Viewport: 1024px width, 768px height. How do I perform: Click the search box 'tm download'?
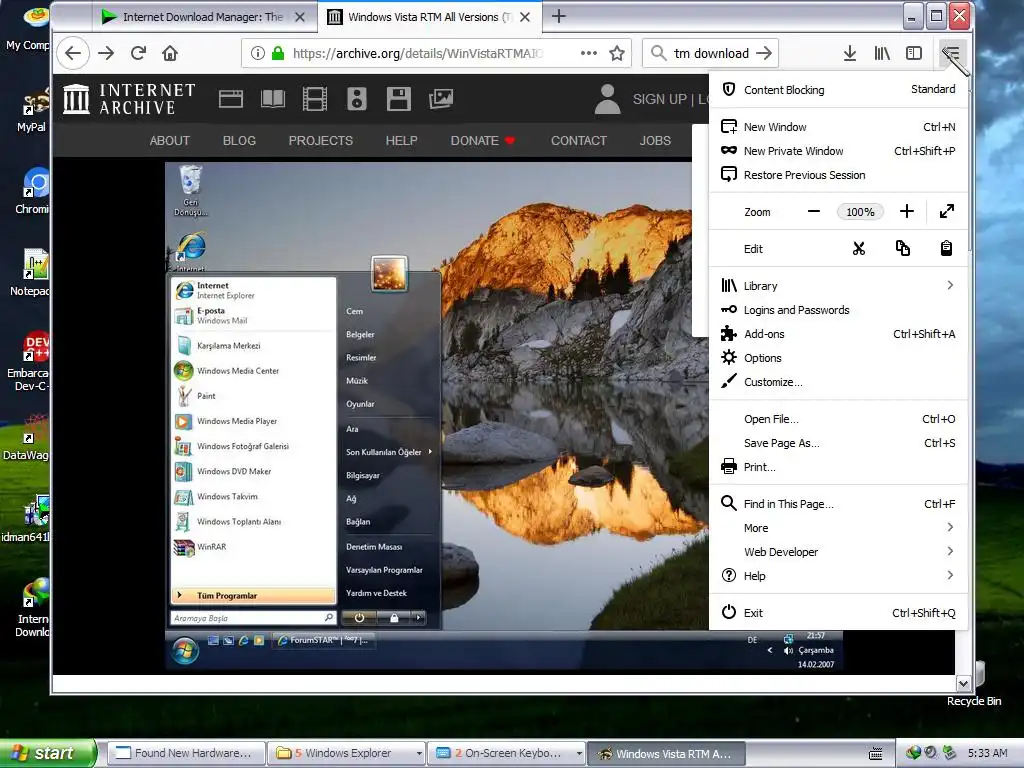click(711, 53)
